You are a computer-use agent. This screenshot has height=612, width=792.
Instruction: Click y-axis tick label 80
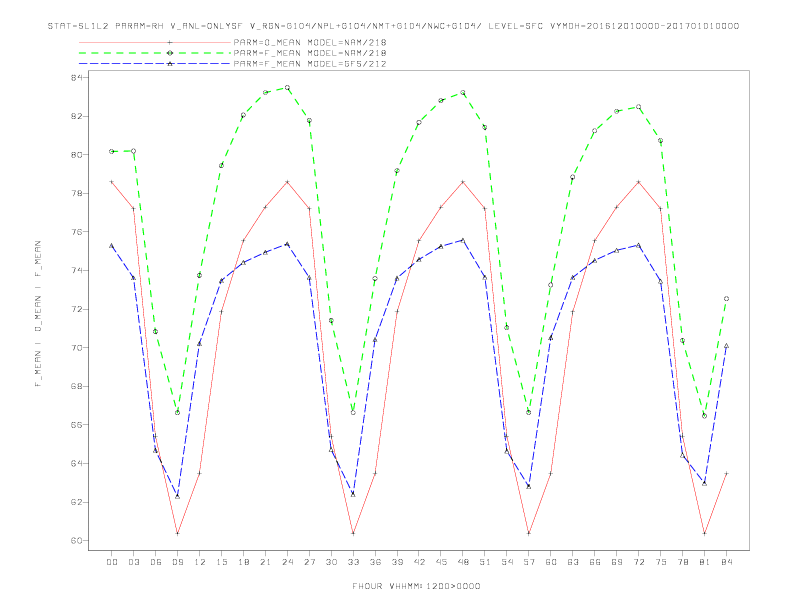[x=77, y=155]
